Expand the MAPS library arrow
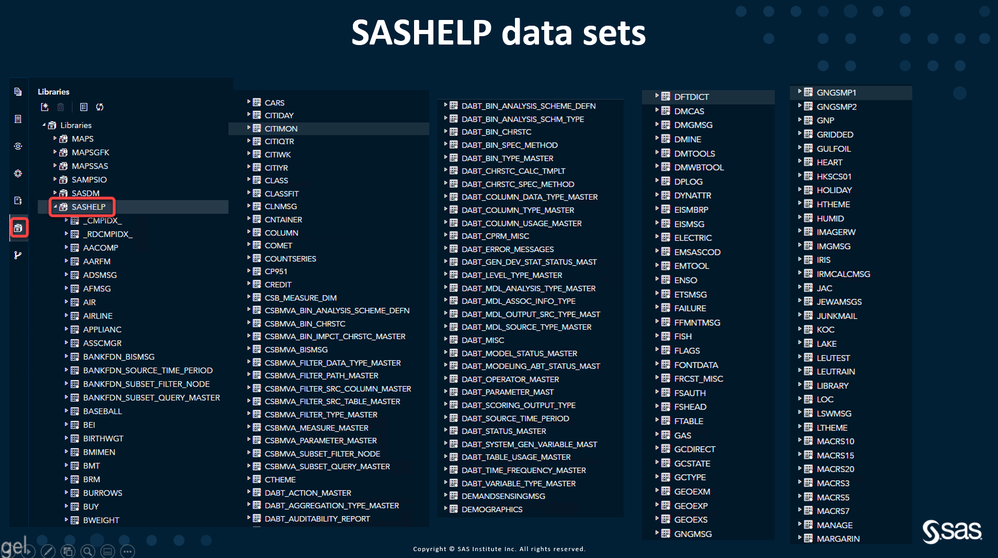The height and width of the screenshot is (558, 998). (54, 139)
